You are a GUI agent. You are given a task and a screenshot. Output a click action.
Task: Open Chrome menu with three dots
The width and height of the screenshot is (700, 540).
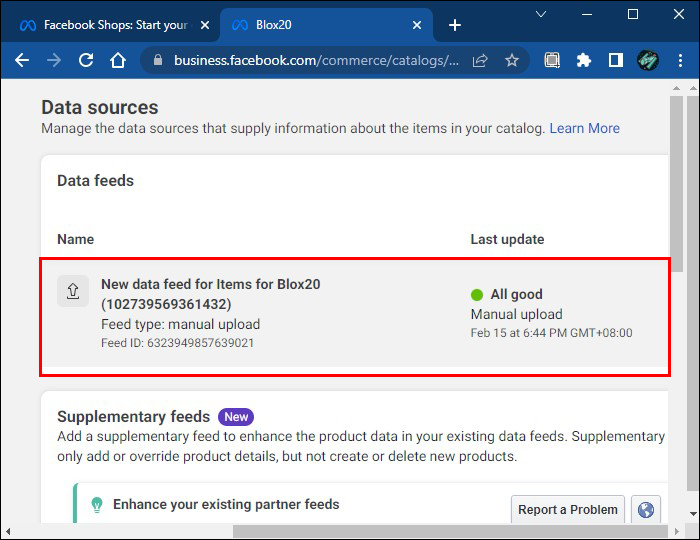682,60
